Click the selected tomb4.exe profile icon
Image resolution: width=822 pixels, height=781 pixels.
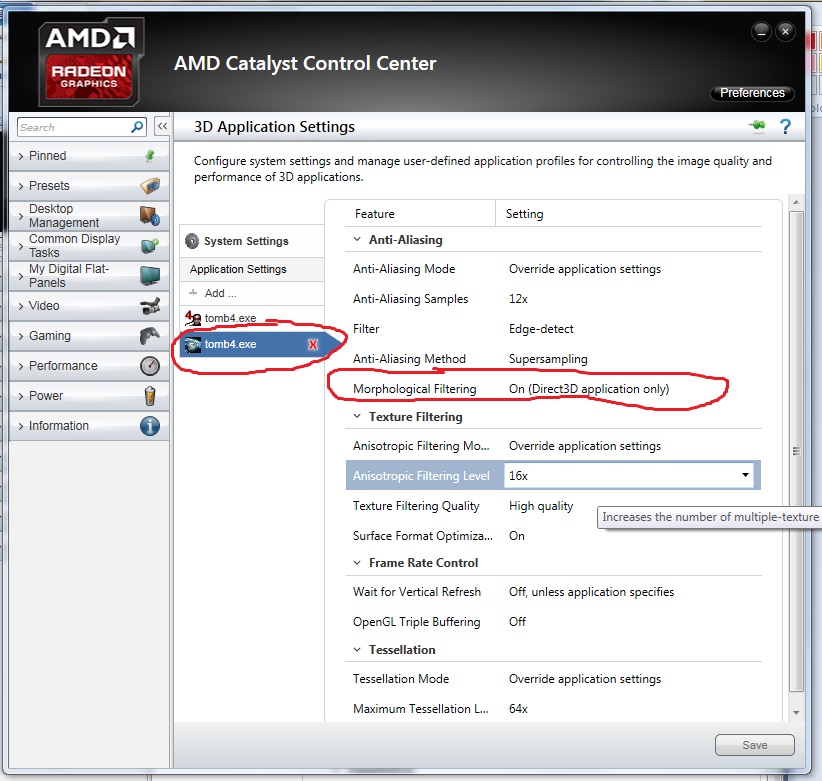(x=192, y=344)
